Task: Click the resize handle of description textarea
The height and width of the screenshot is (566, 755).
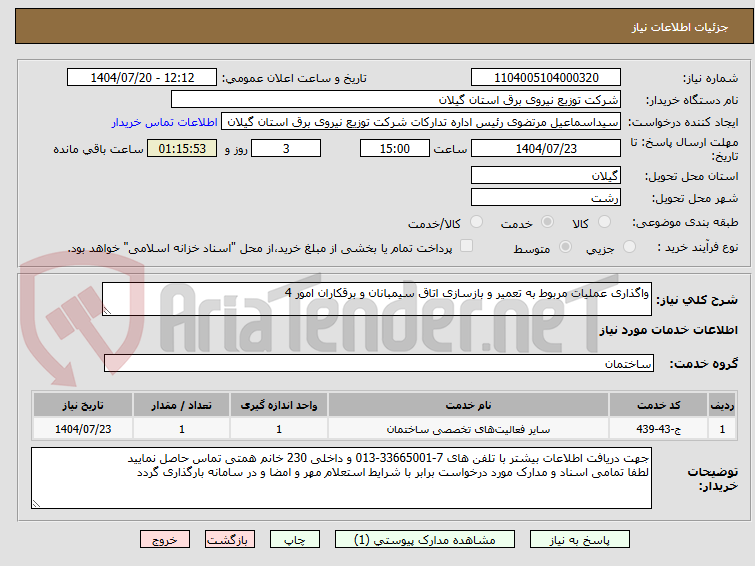Action: point(107,311)
